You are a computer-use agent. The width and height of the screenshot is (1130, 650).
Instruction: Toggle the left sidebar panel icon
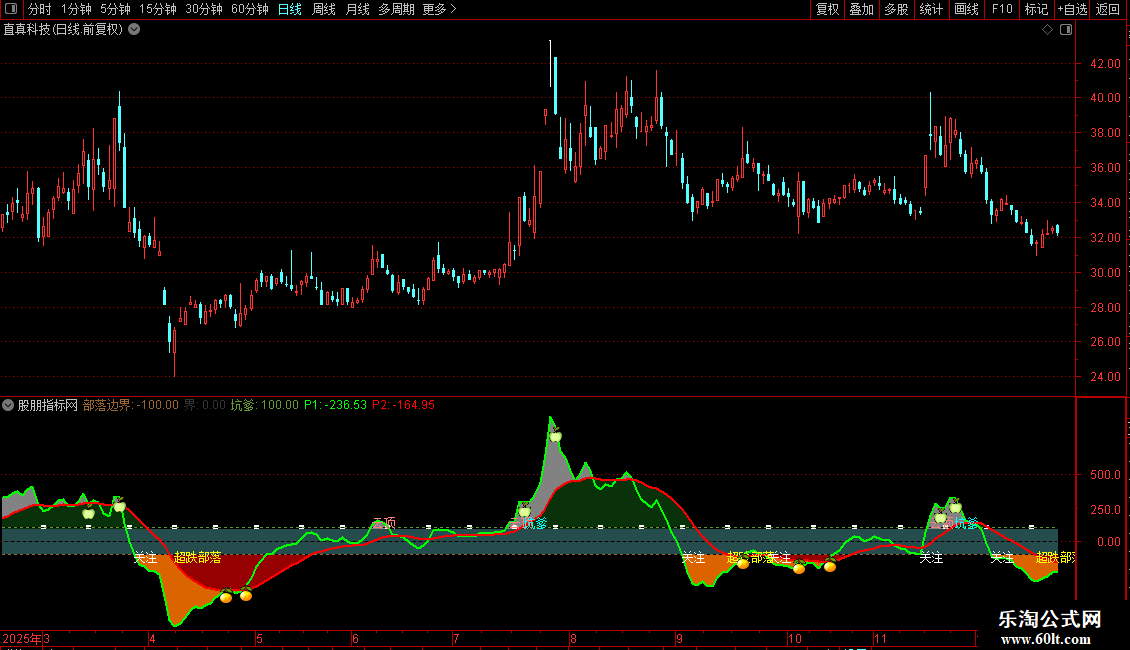(11, 9)
